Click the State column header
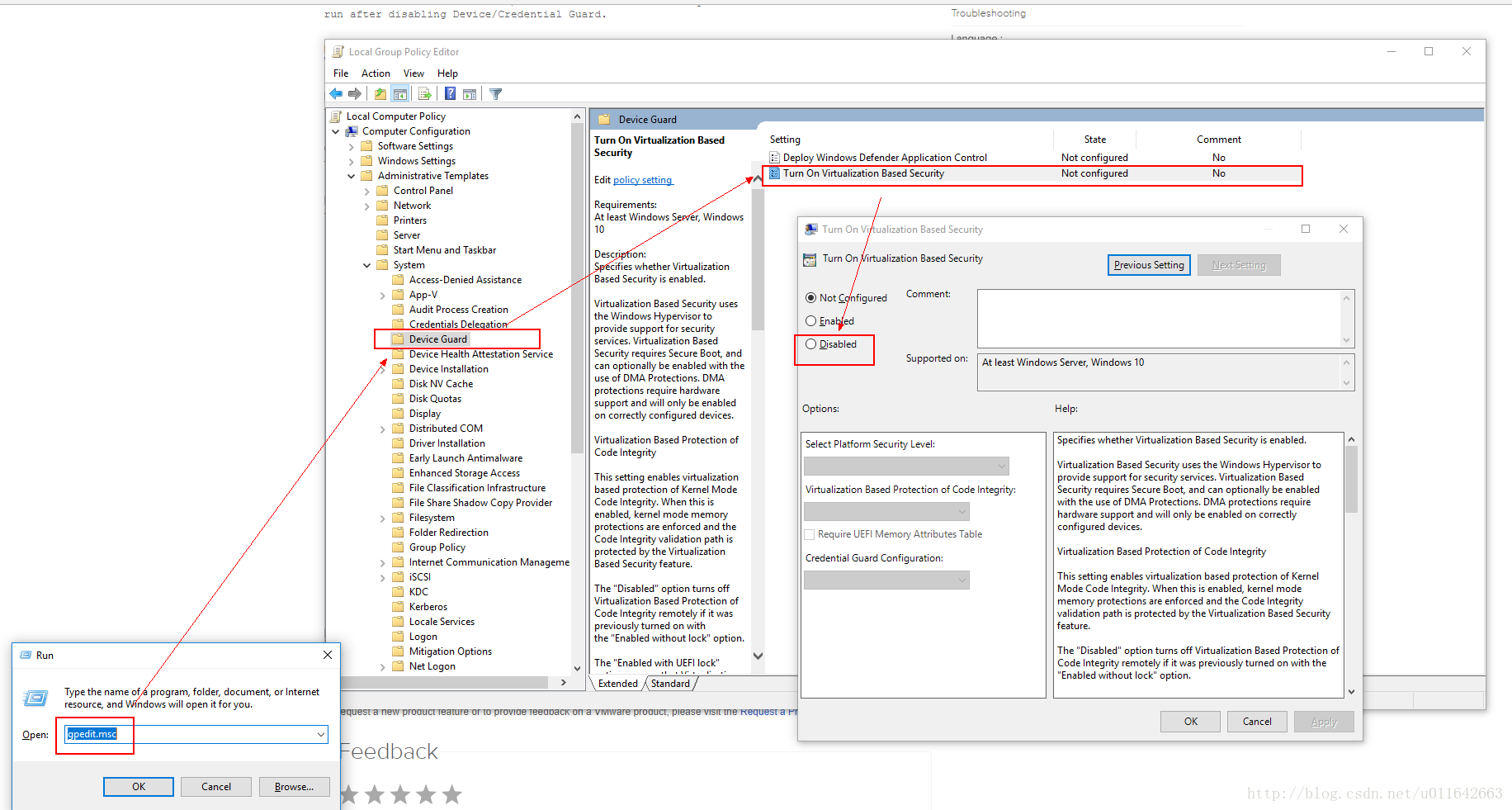This screenshot has height=810, width=1512. (1095, 140)
